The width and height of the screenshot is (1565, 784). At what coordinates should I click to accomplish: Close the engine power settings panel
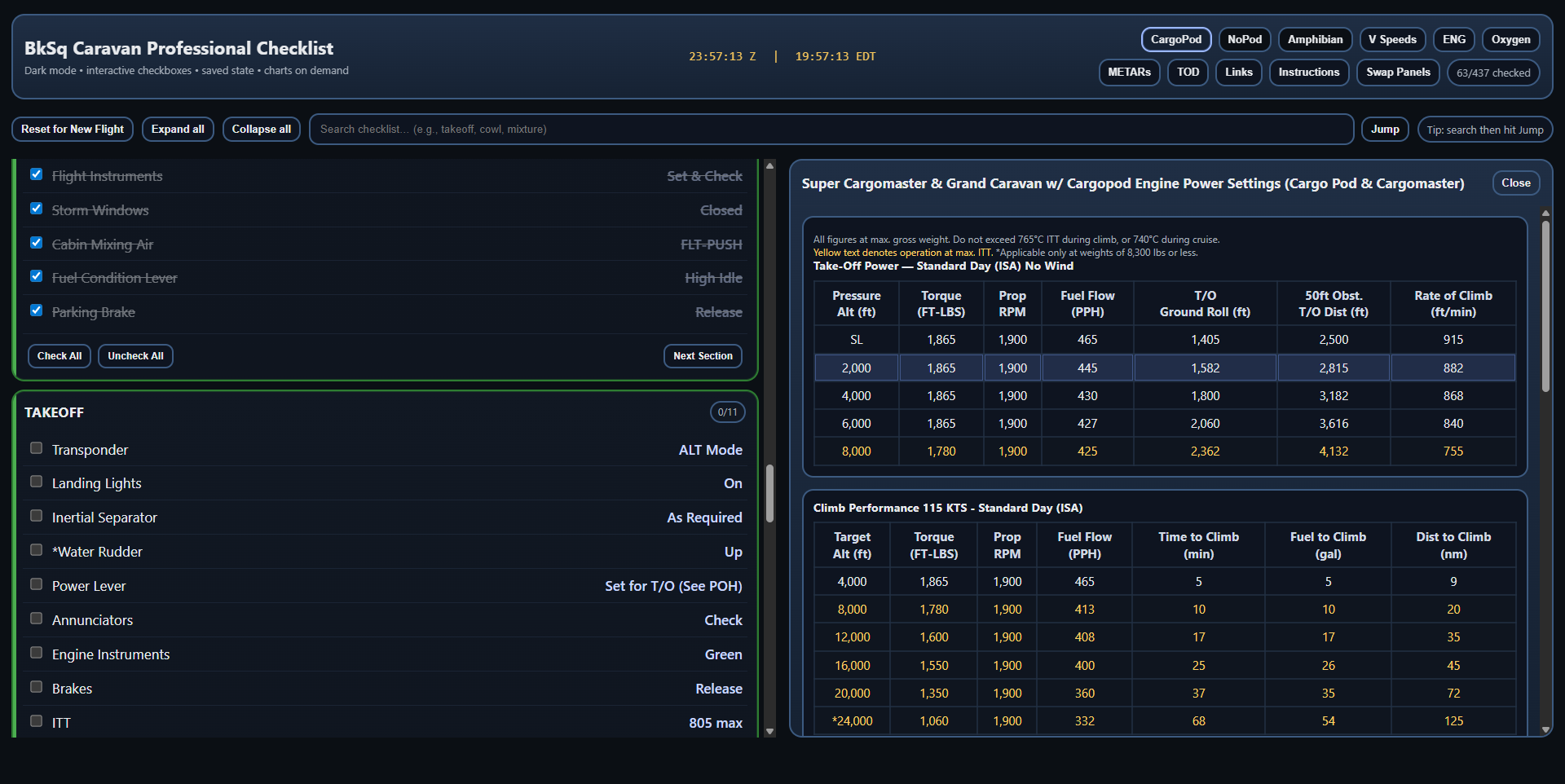click(1515, 183)
